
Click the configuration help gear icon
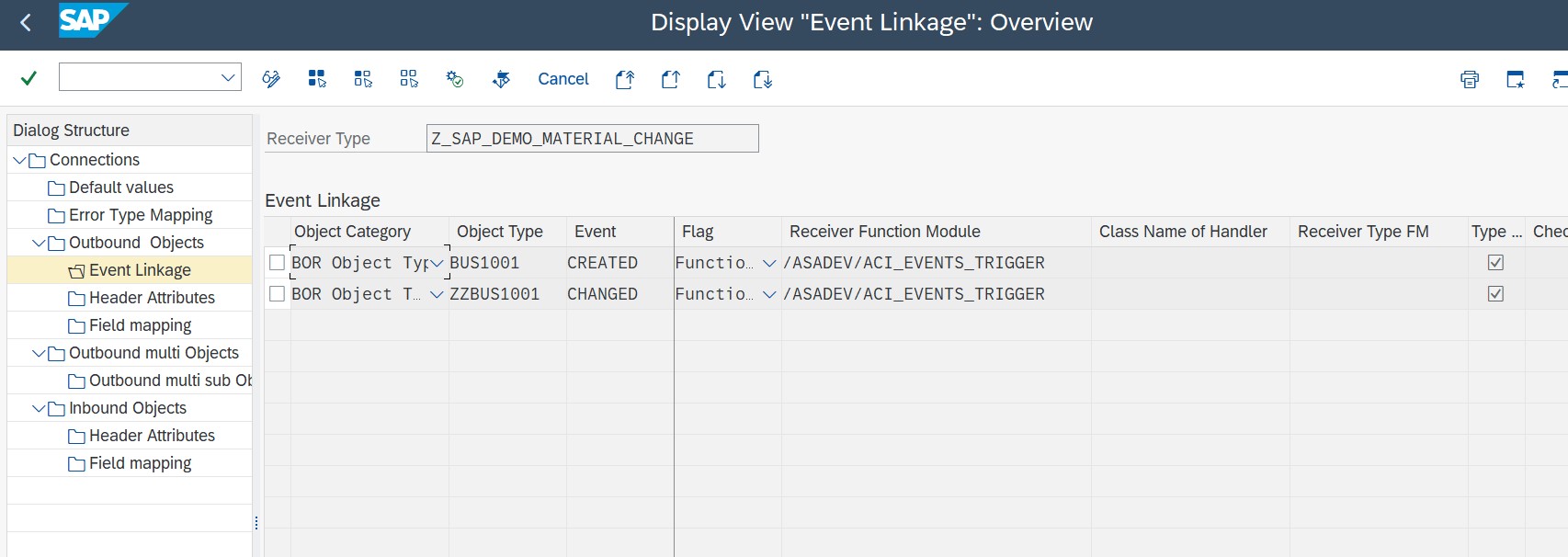455,79
